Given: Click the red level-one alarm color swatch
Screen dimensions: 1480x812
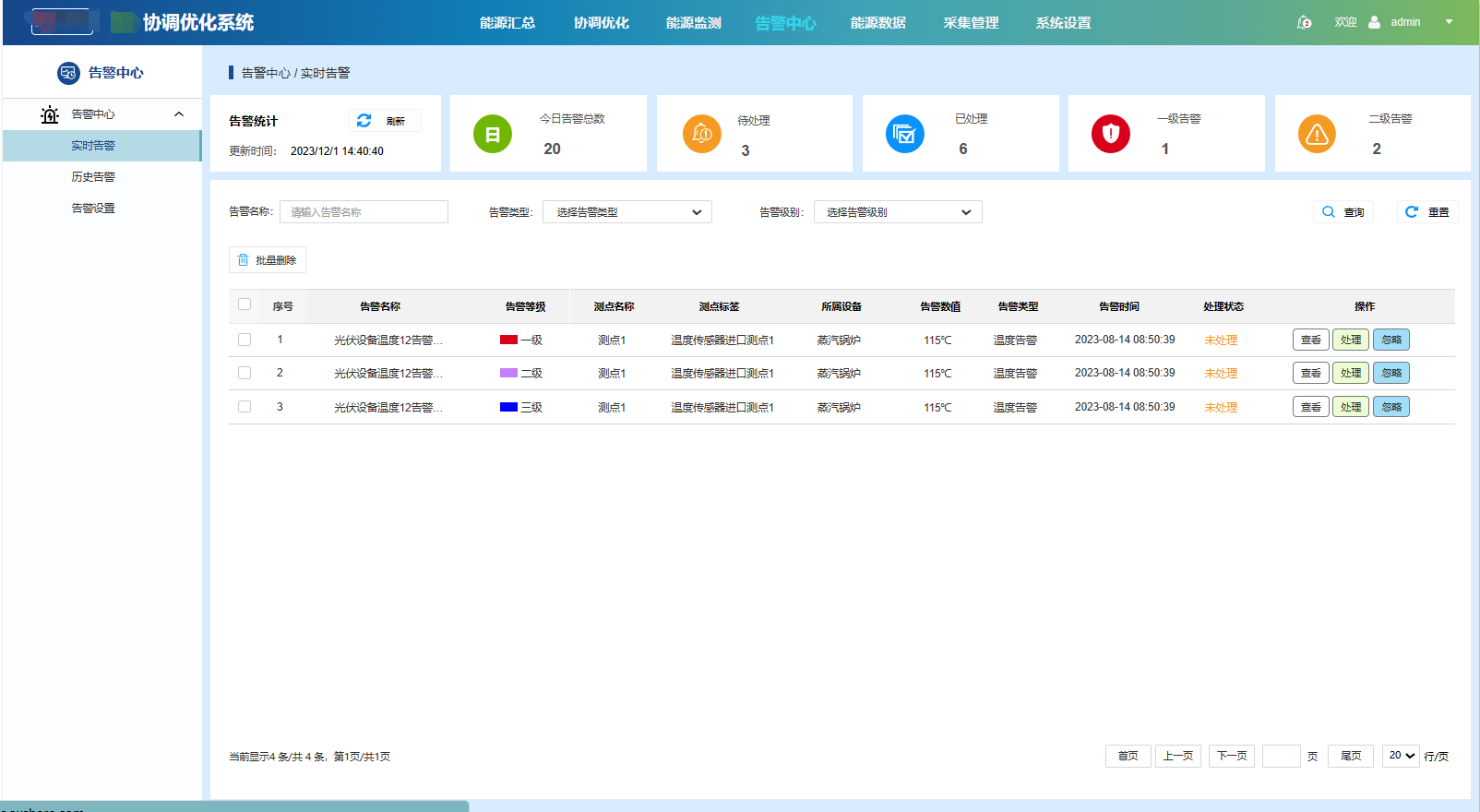Looking at the screenshot, I should coord(508,340).
